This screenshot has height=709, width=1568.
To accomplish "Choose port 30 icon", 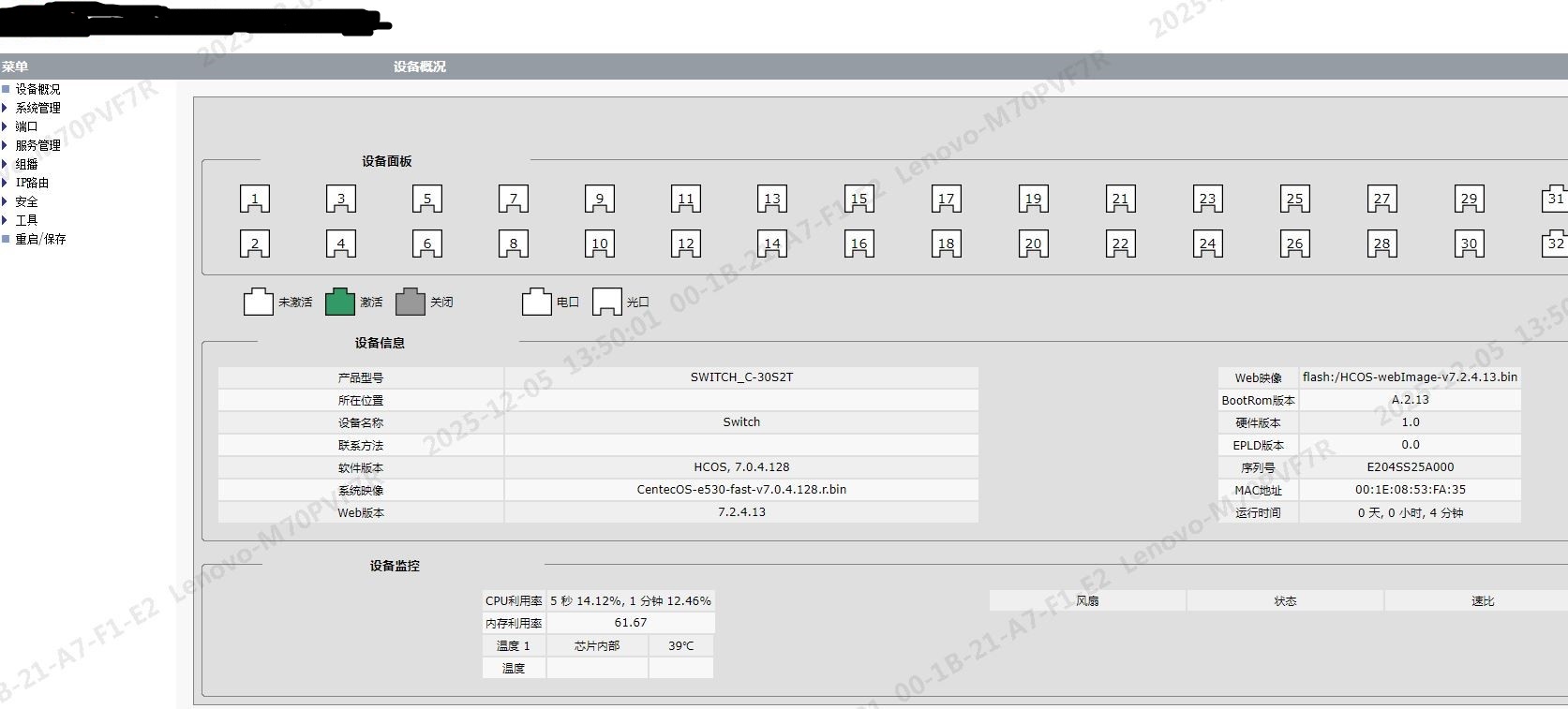I will tap(1470, 244).
